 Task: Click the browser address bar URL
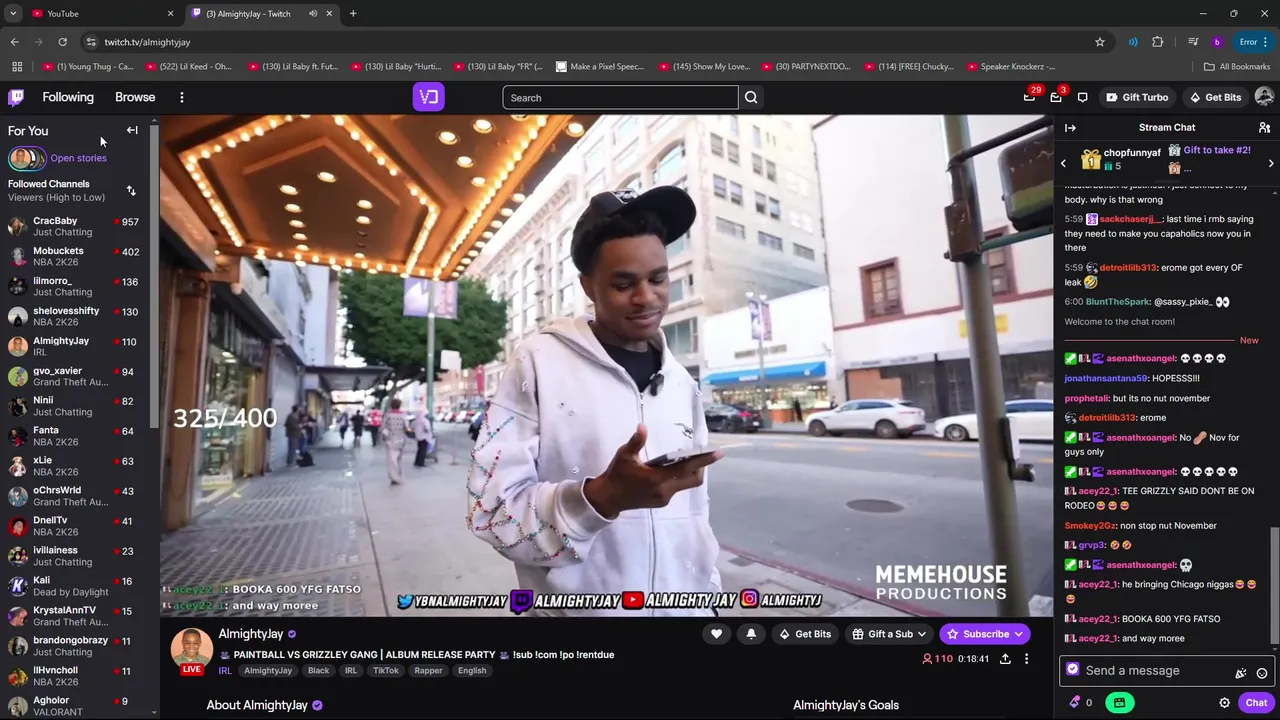147,42
